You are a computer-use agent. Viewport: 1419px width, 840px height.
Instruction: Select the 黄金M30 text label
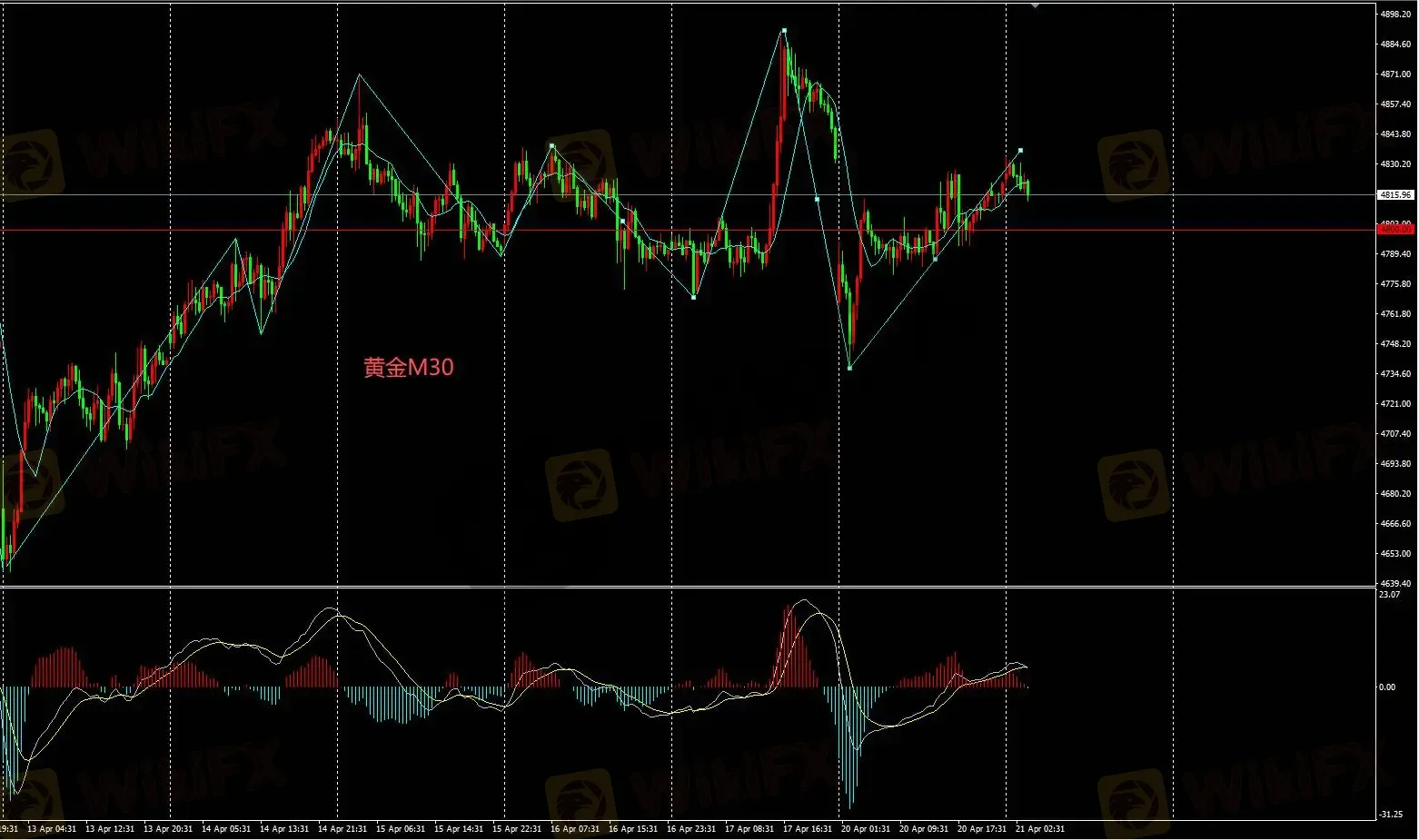coord(408,368)
